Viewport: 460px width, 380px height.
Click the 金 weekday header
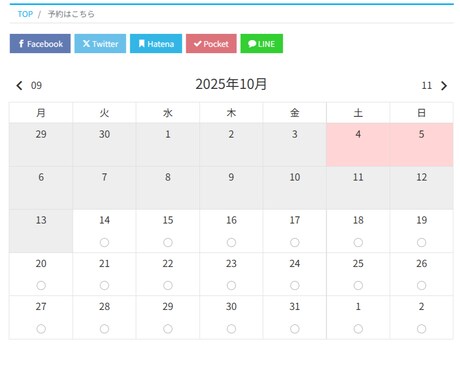tap(295, 113)
